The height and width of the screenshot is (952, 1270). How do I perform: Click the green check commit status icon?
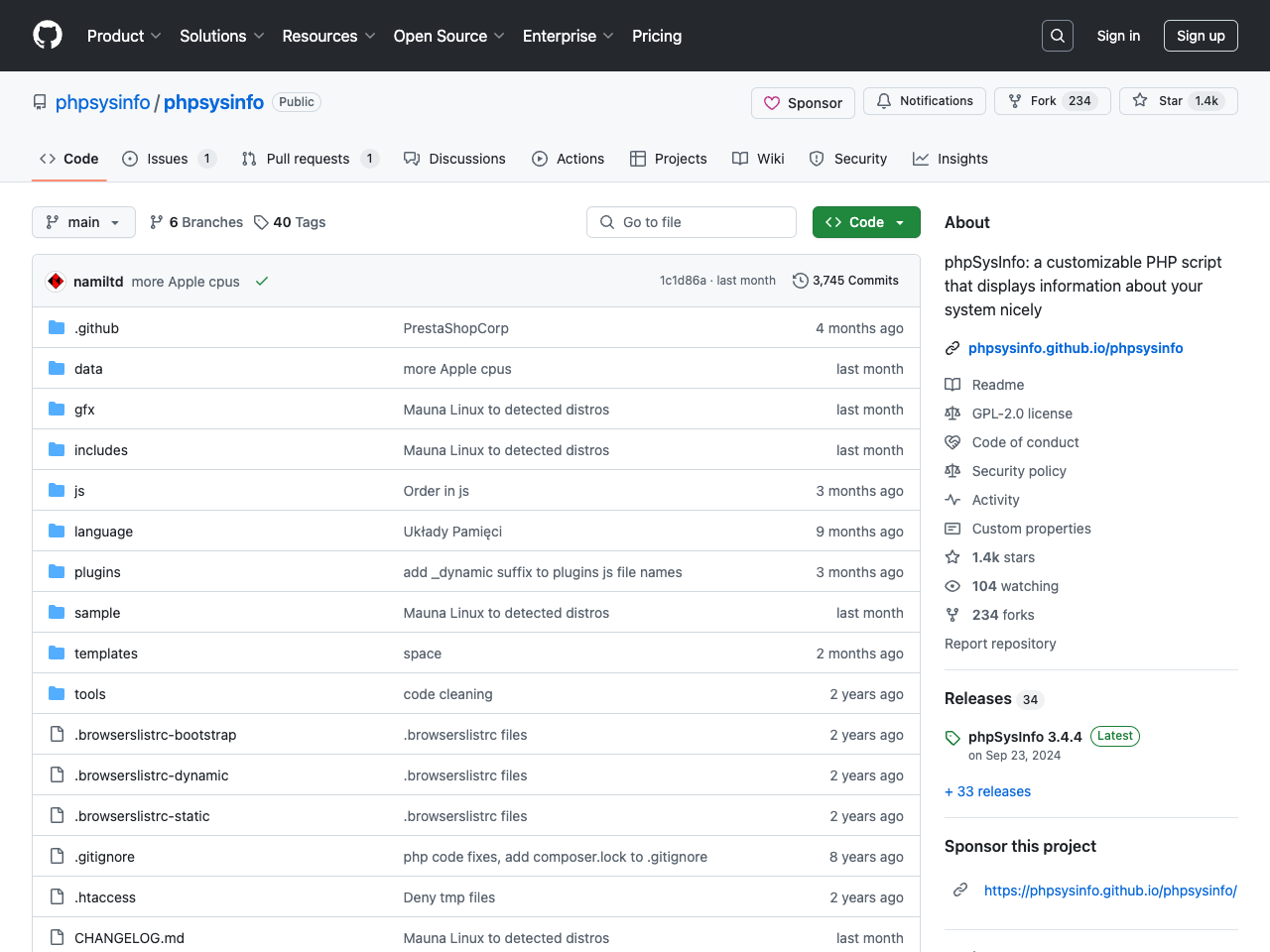coord(262,282)
